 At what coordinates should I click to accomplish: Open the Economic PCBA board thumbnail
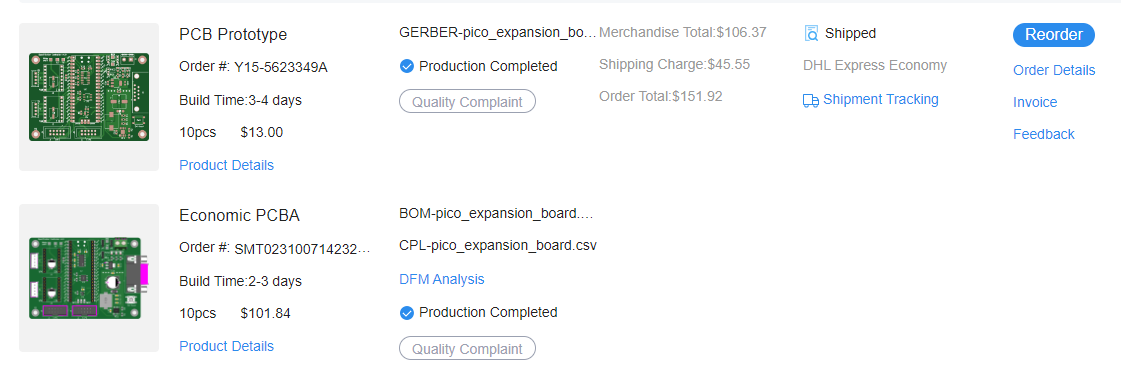(89, 277)
